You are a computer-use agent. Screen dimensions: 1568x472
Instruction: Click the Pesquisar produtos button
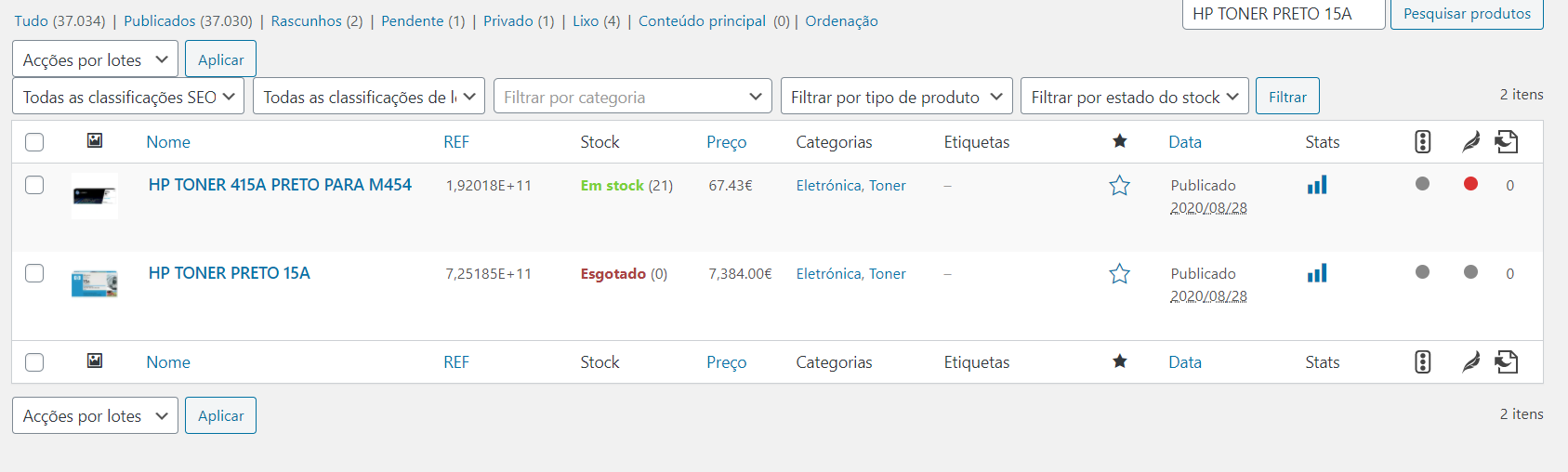click(1466, 14)
